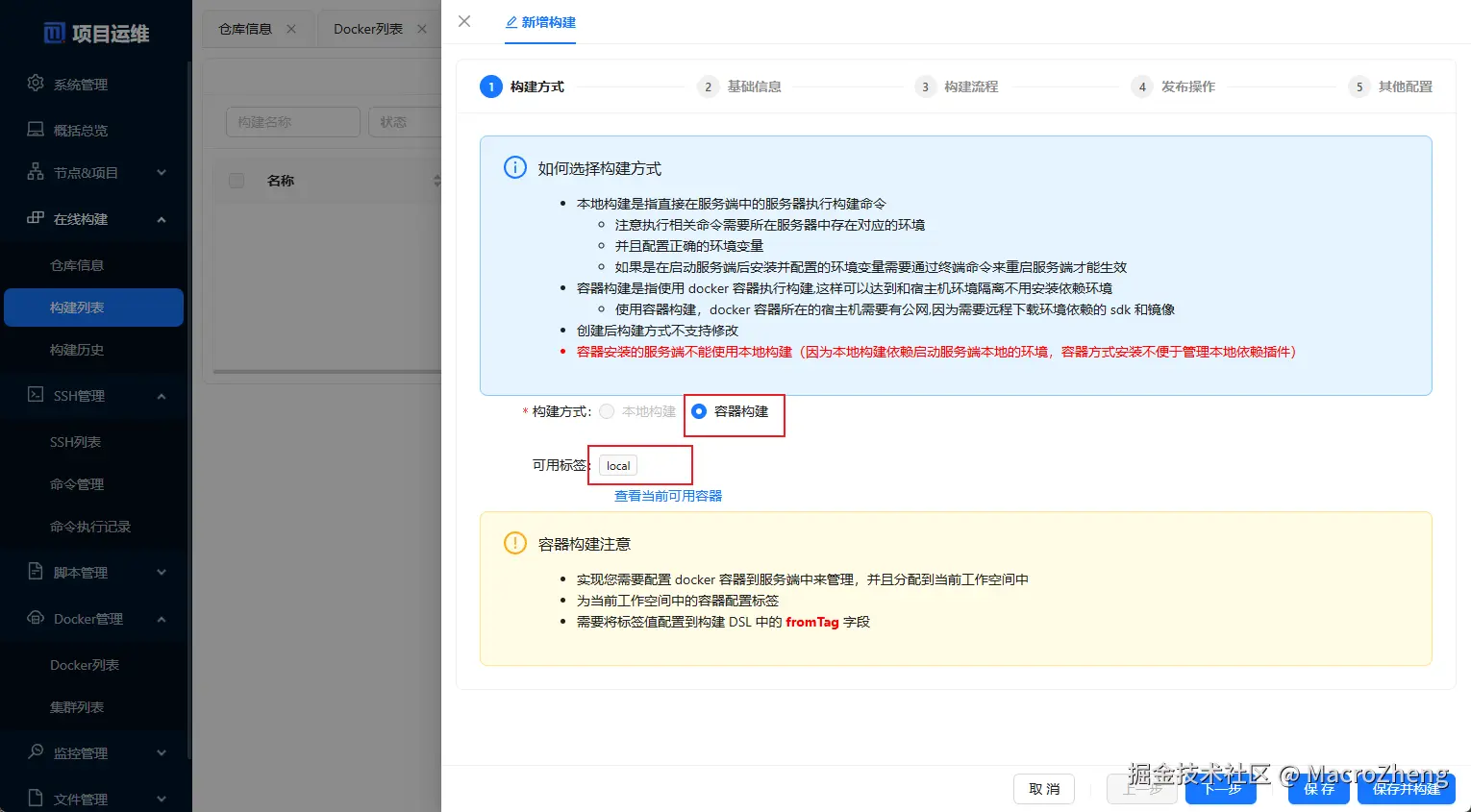The width and height of the screenshot is (1471, 812).
Task: Select the 容器构建 radio button
Action: click(x=699, y=411)
